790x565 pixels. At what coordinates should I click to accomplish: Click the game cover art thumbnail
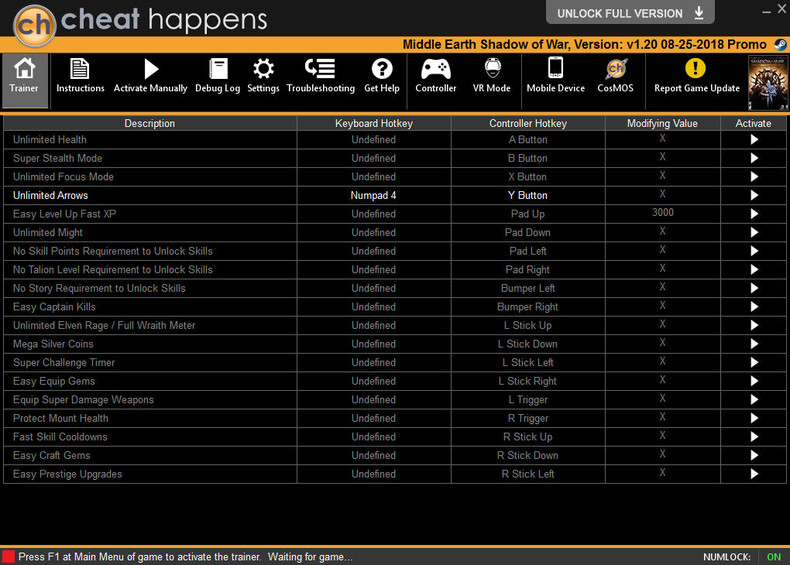point(768,83)
